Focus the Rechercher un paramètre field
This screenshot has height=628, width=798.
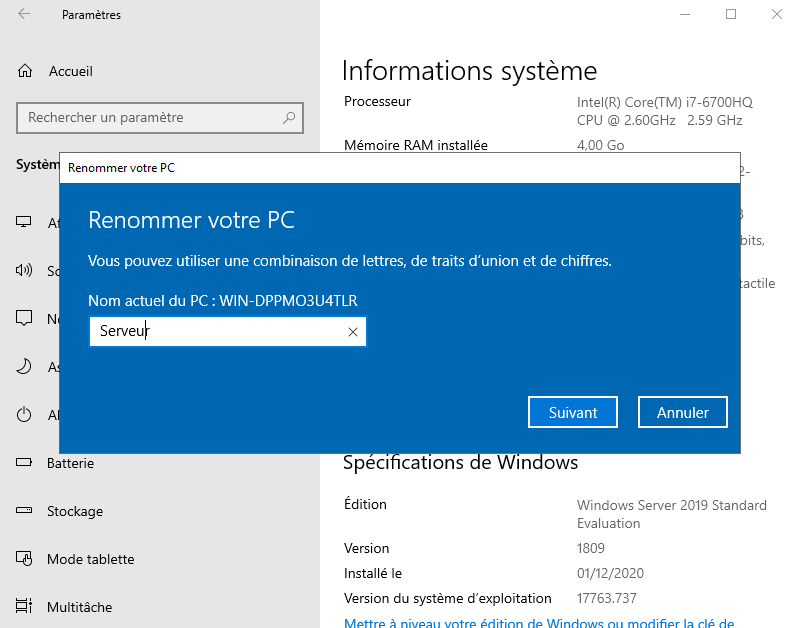pos(160,118)
